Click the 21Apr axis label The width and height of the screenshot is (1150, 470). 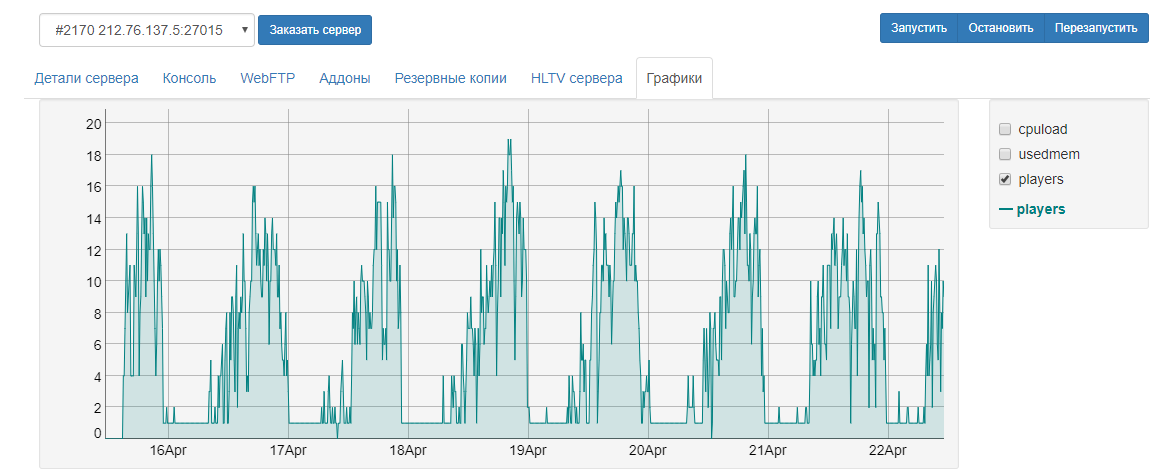(768, 449)
